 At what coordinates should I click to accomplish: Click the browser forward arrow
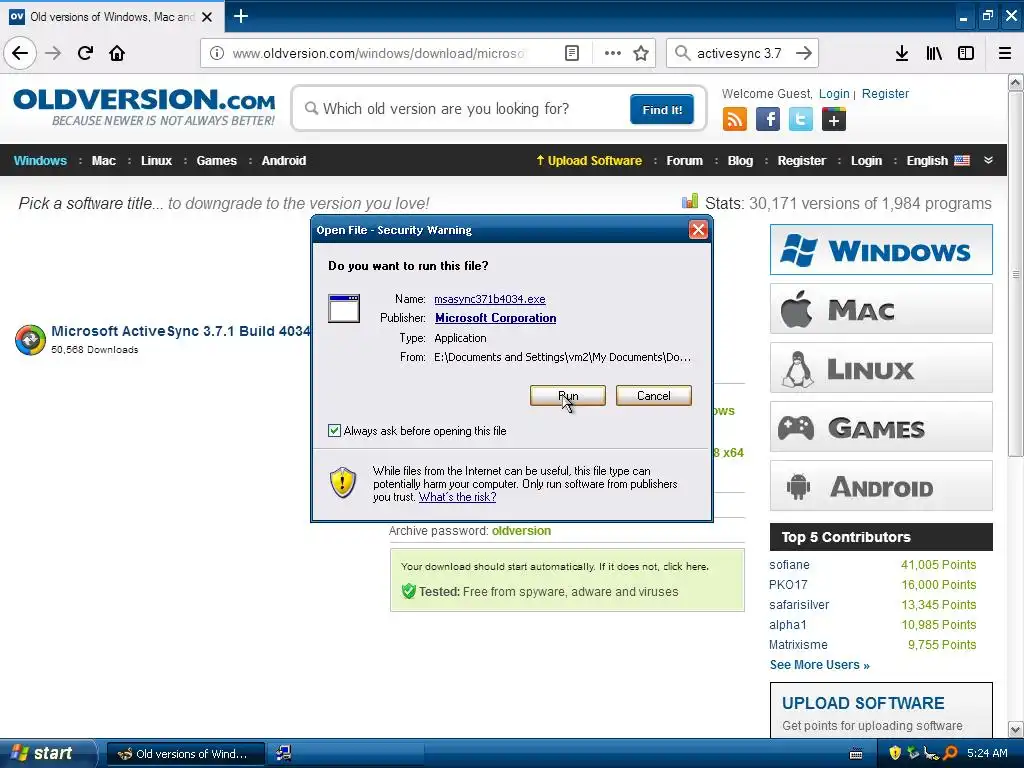click(53, 53)
